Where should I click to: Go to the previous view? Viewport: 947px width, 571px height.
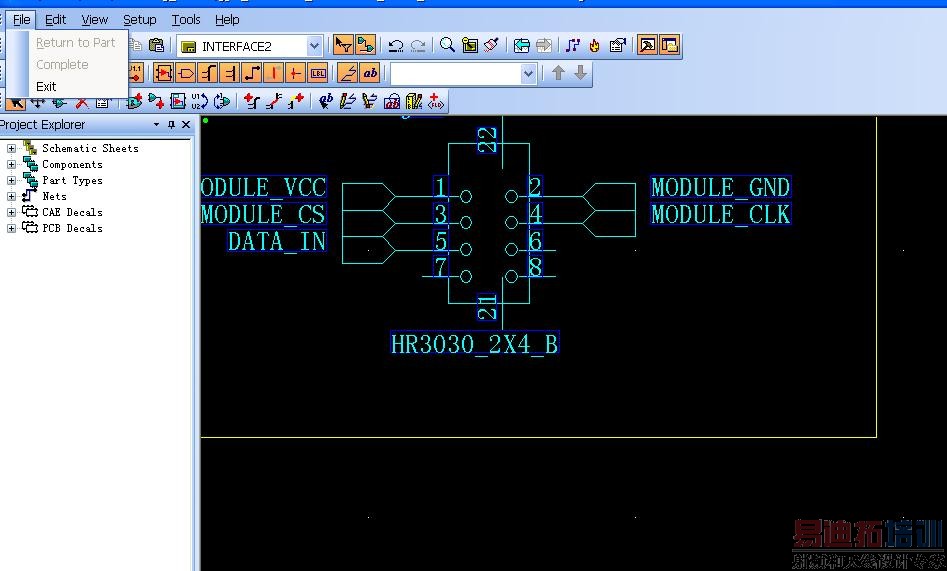coord(521,45)
